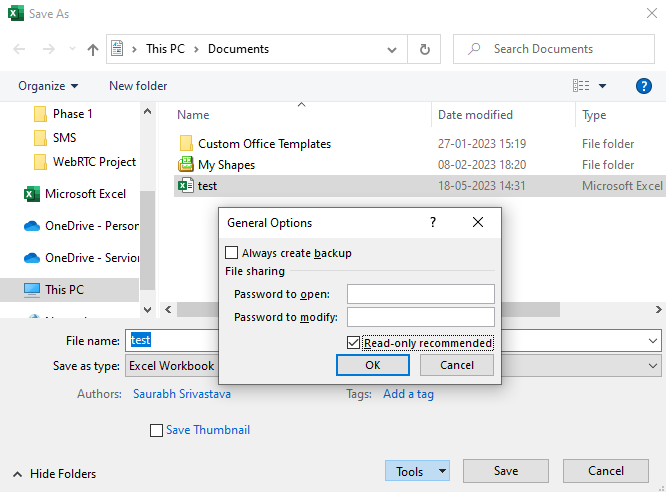This screenshot has width=666, height=492.
Task: Sort files by Name column
Action: click(x=193, y=115)
